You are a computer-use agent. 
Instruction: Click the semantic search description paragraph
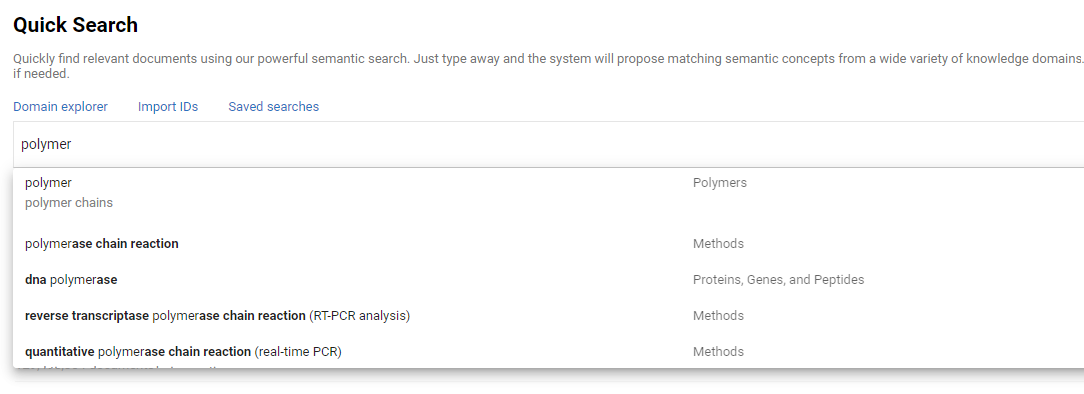548,65
